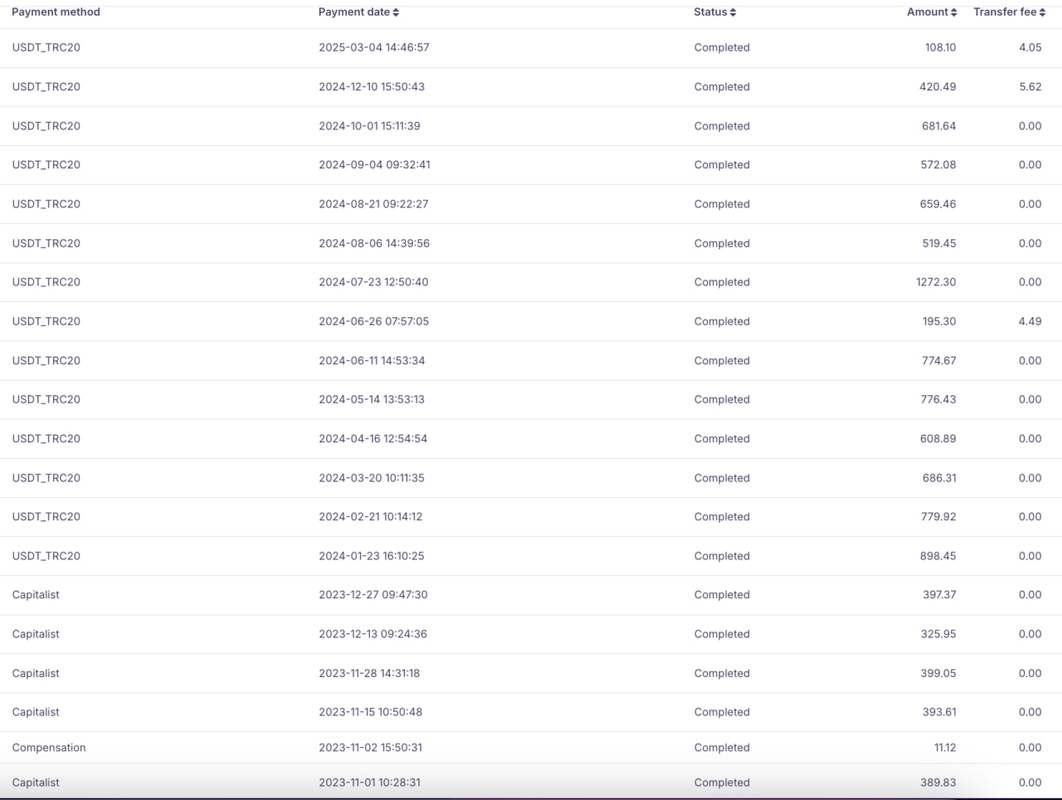Select amount 898.45

tap(937, 555)
